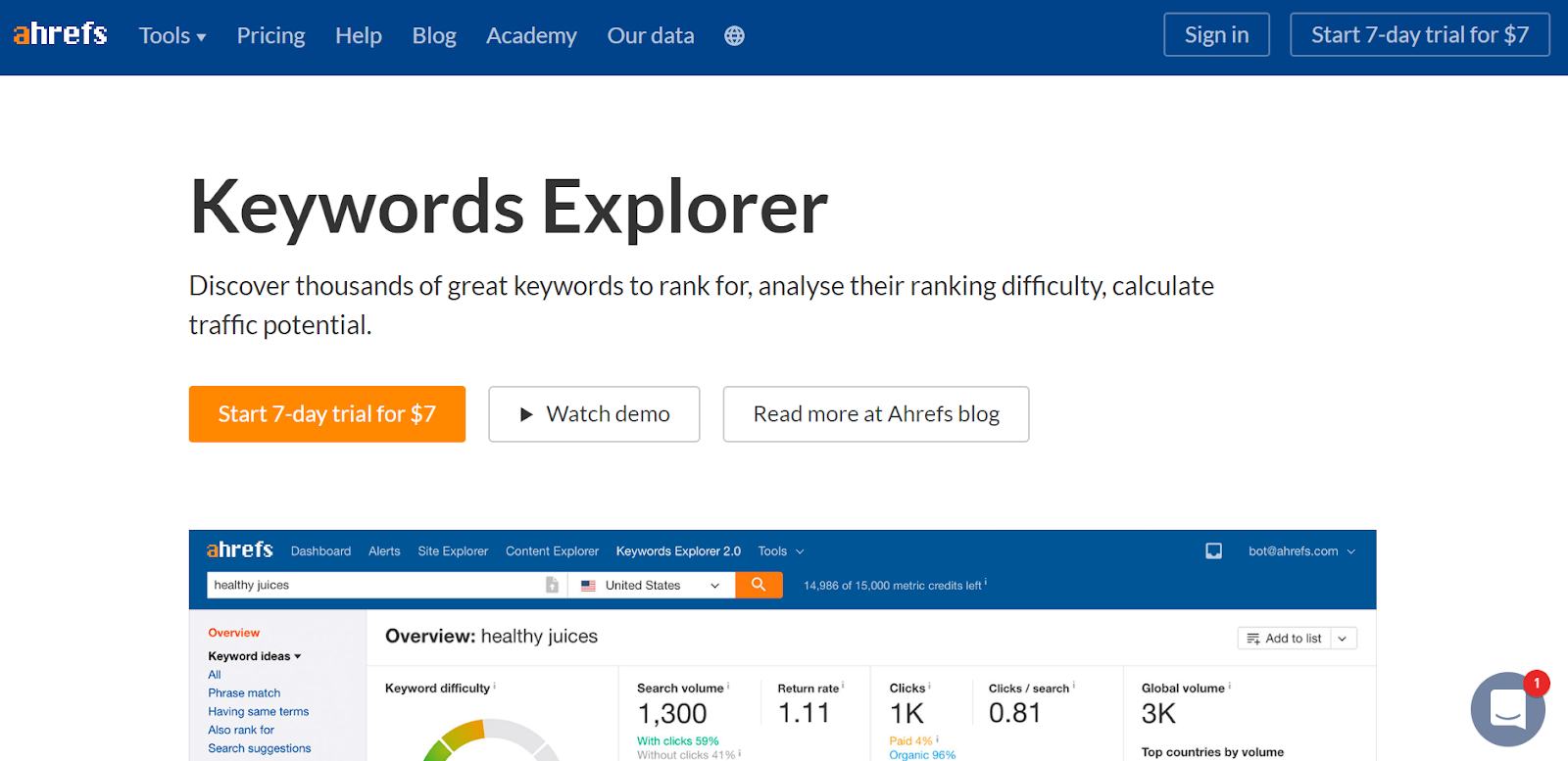Open Tools dropdown in demo header

pos(781,551)
